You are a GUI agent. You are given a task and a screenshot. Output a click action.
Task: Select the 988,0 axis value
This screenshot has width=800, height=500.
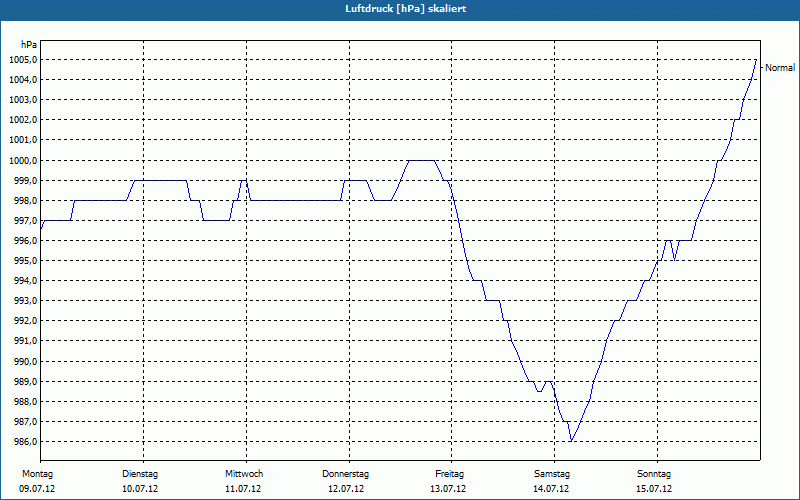[x=26, y=402]
